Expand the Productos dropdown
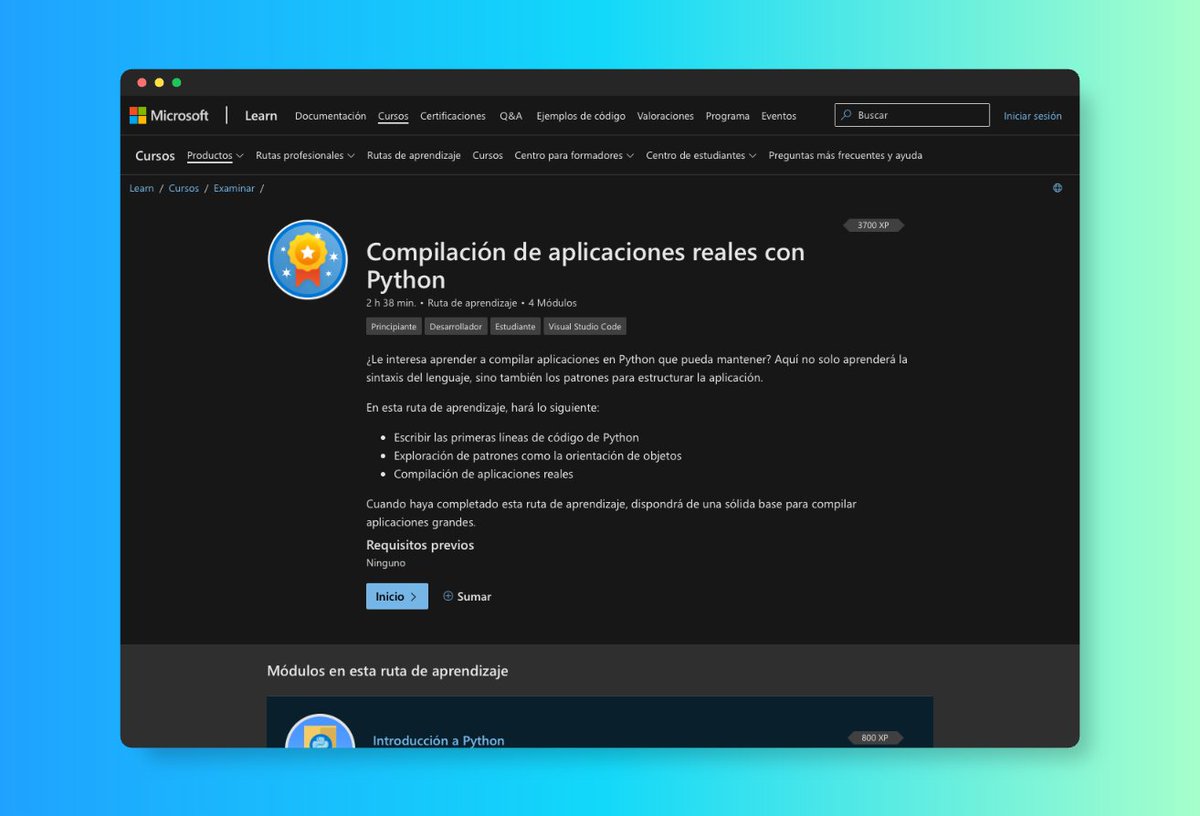The height and width of the screenshot is (816, 1200). [215, 156]
